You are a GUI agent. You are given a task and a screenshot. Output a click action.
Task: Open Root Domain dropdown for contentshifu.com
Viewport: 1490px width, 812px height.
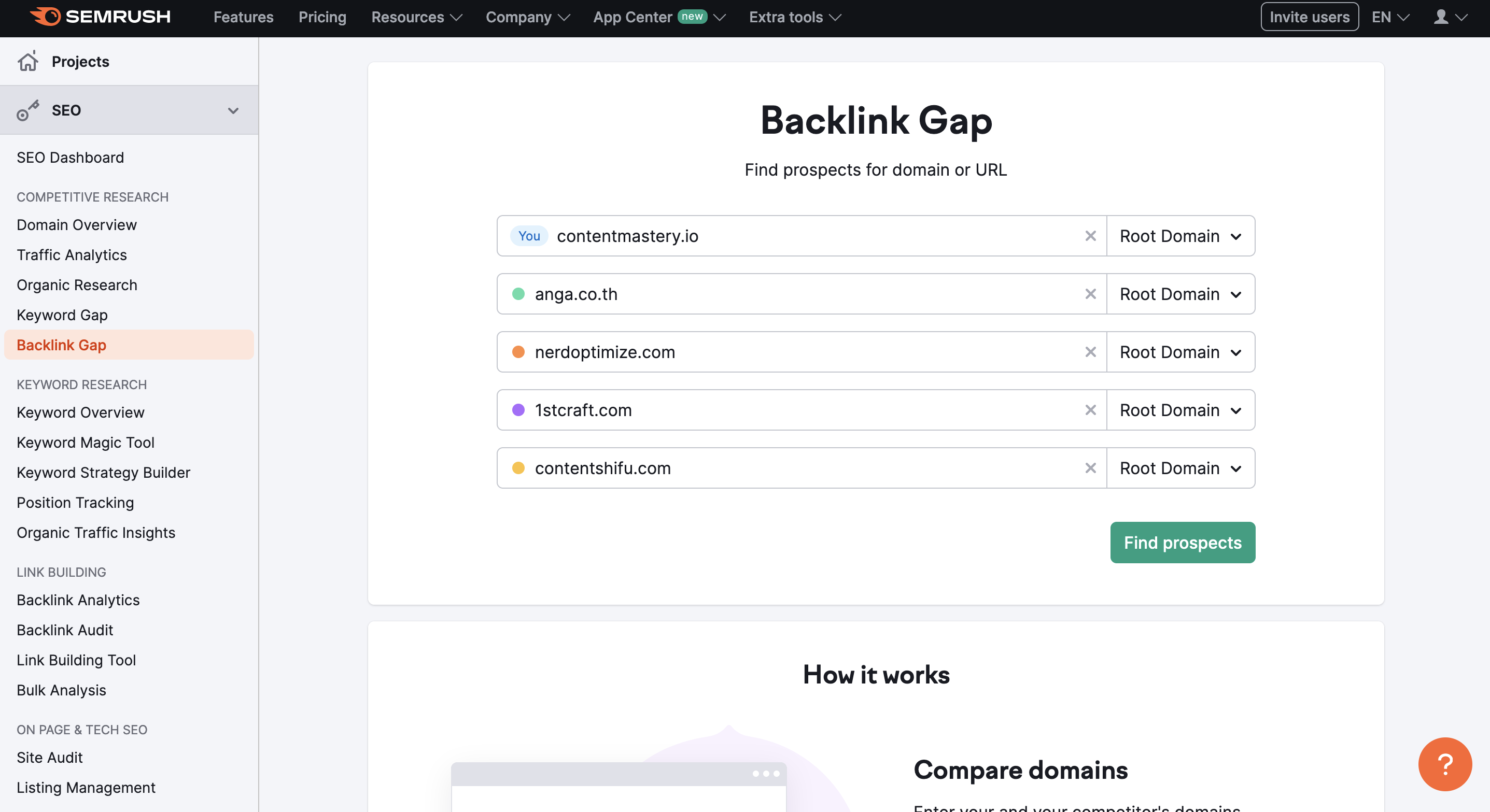1180,468
